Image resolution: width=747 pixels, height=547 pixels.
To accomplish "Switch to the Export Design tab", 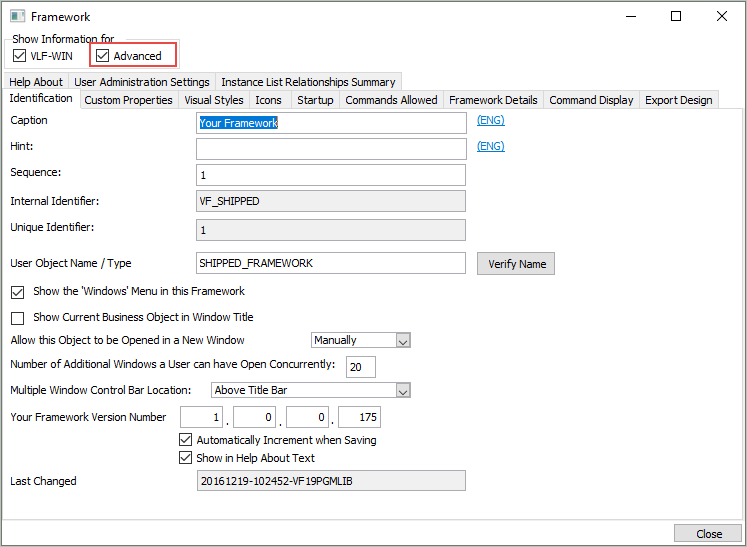I will pos(678,100).
